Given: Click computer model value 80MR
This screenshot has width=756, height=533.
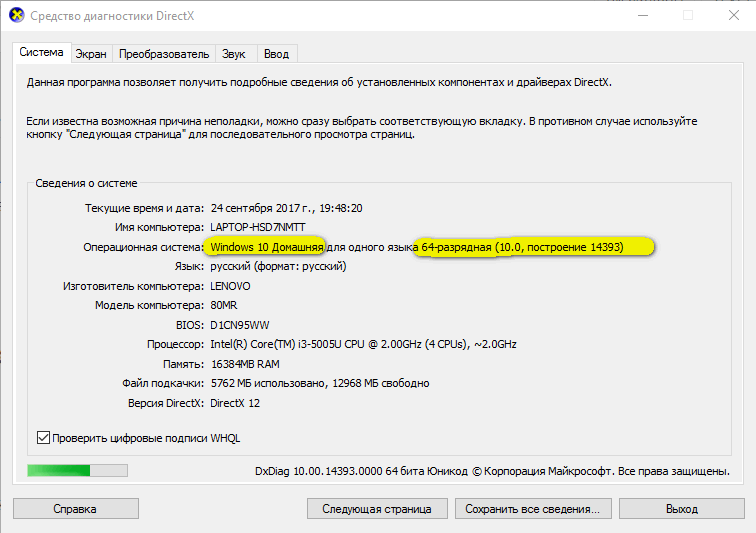Looking at the screenshot, I should 224,305.
